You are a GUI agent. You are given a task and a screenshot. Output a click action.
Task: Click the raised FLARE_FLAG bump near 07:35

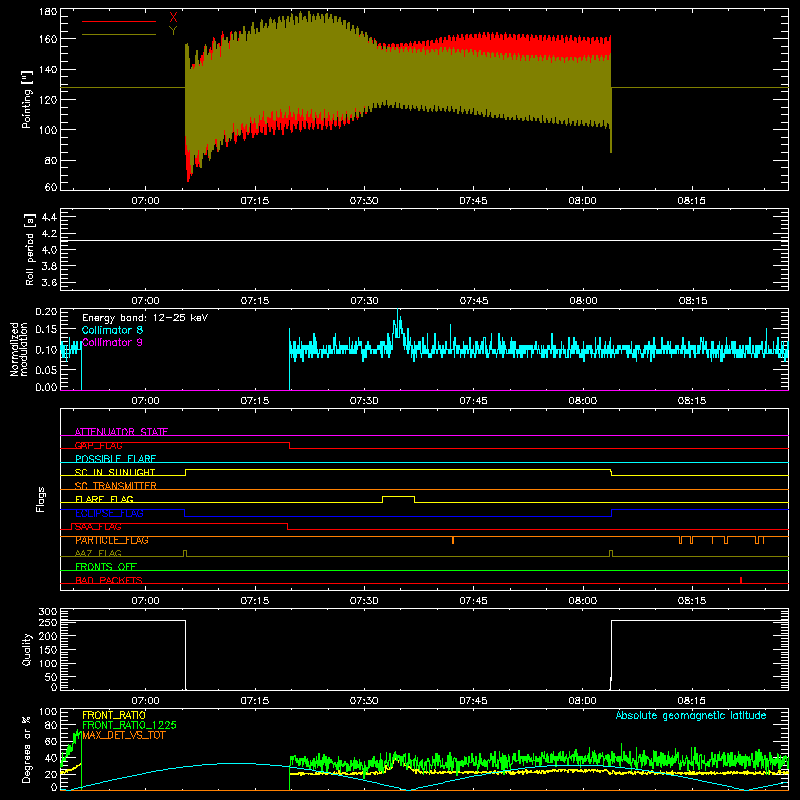[398, 498]
